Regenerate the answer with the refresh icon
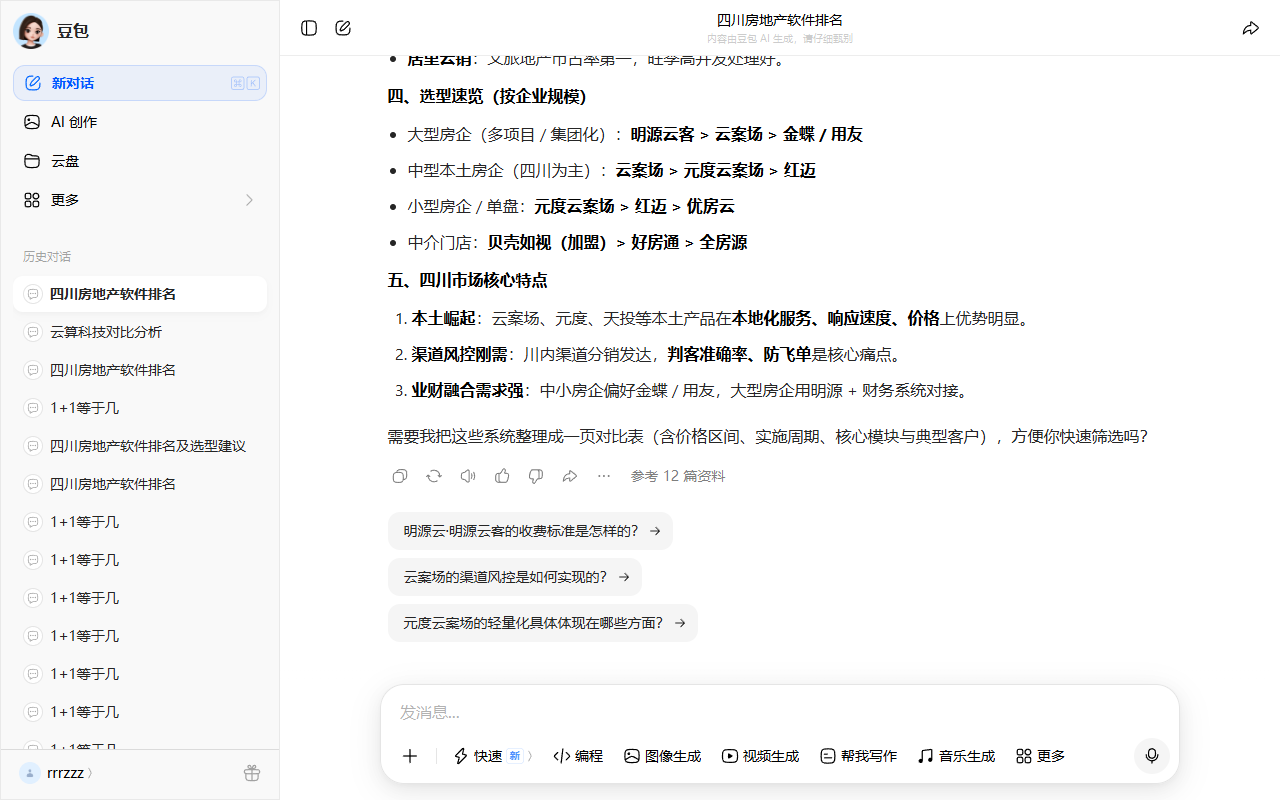This screenshot has height=800, width=1280. click(434, 476)
